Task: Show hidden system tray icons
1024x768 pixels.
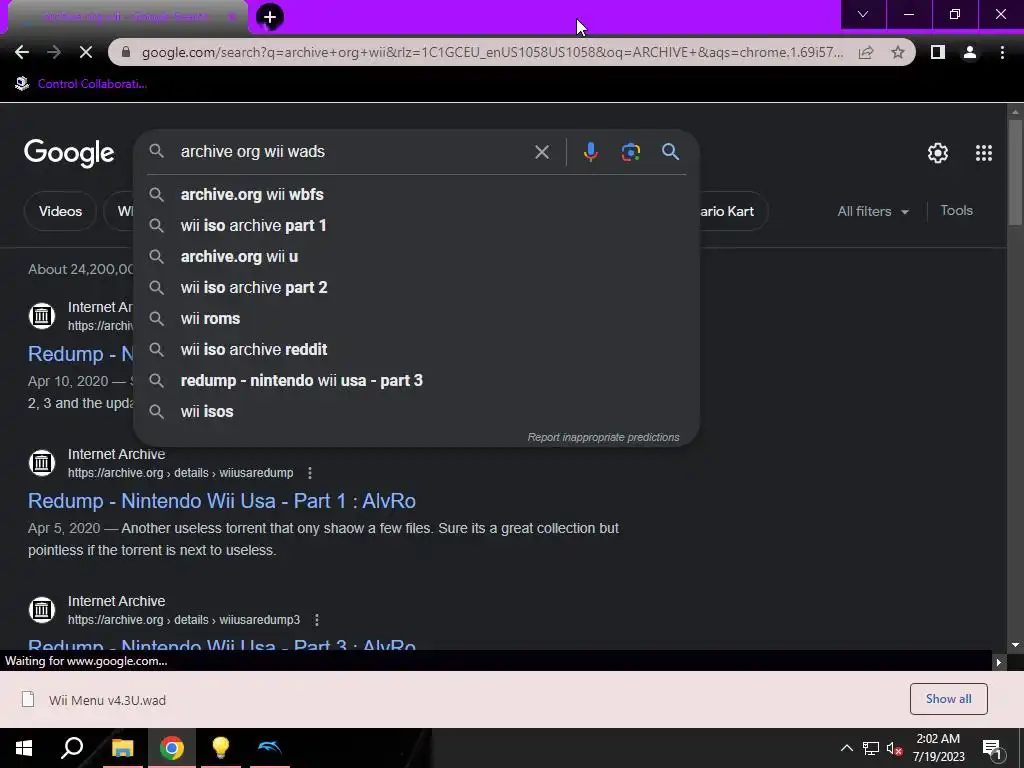Action: coord(846,748)
